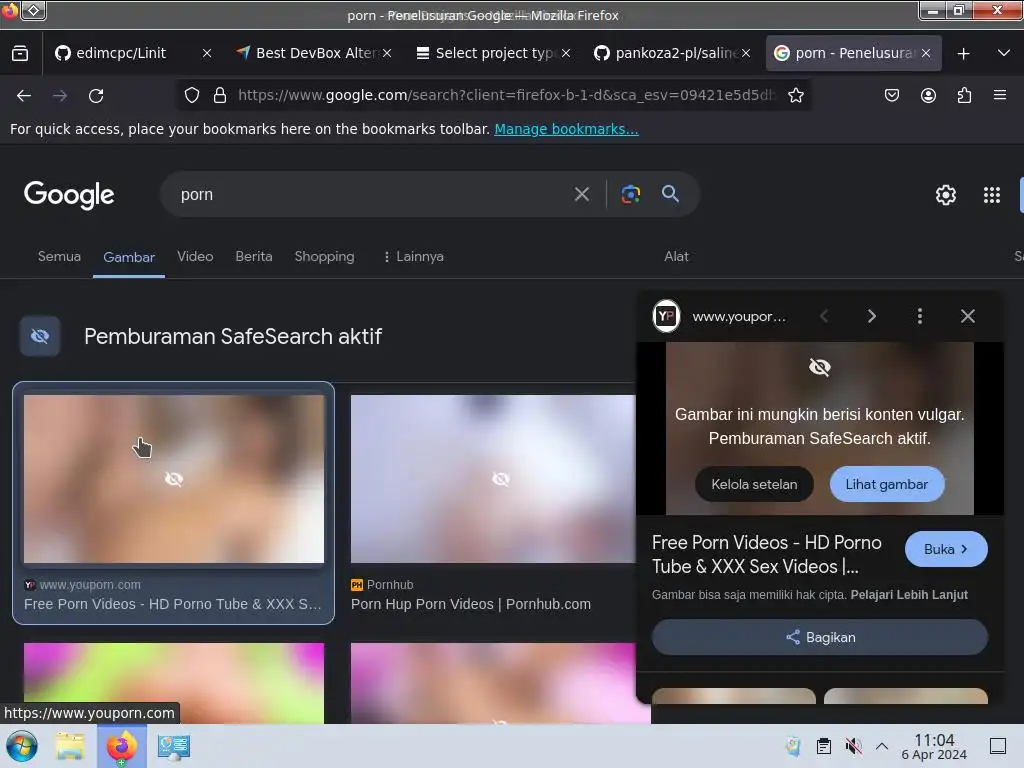Open the Firefox account icon
The image size is (1024, 768).
[928, 95]
